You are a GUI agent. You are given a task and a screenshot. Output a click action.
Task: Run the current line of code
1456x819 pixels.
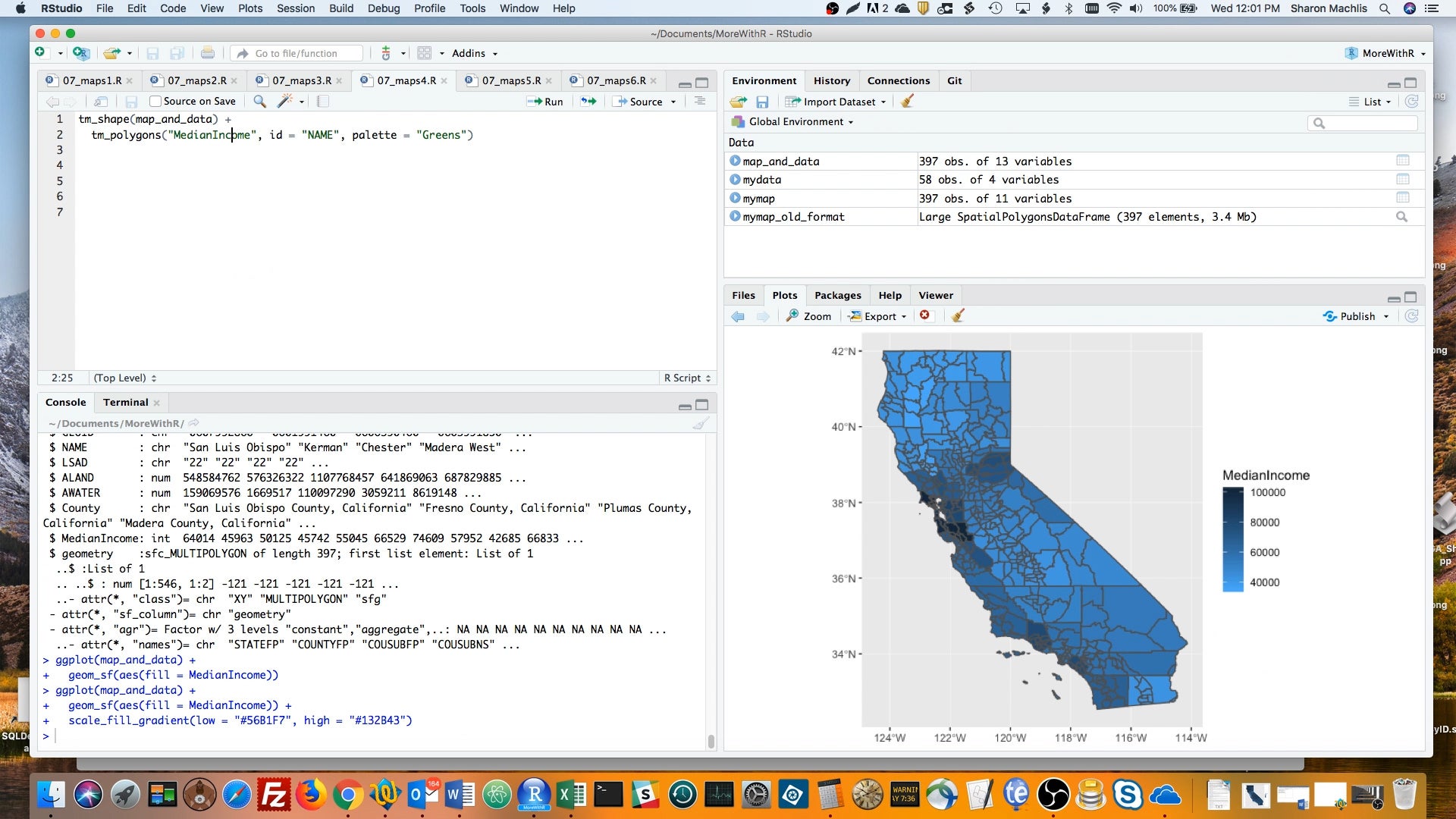tap(545, 102)
